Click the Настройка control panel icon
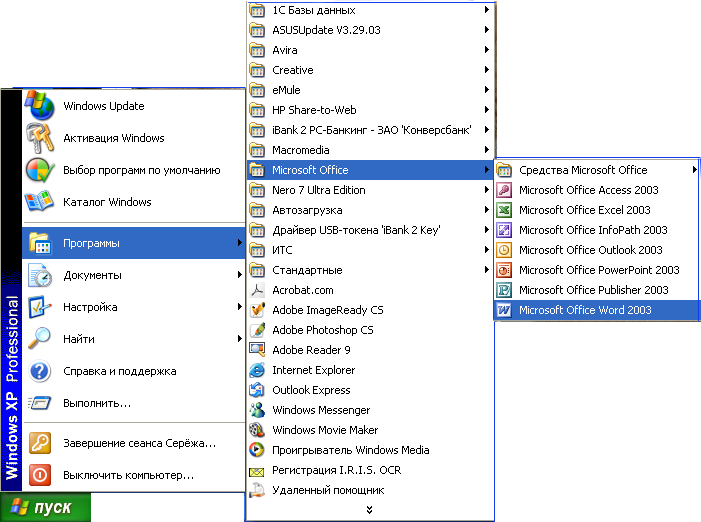Viewport: 701px width, 522px height. click(40, 307)
